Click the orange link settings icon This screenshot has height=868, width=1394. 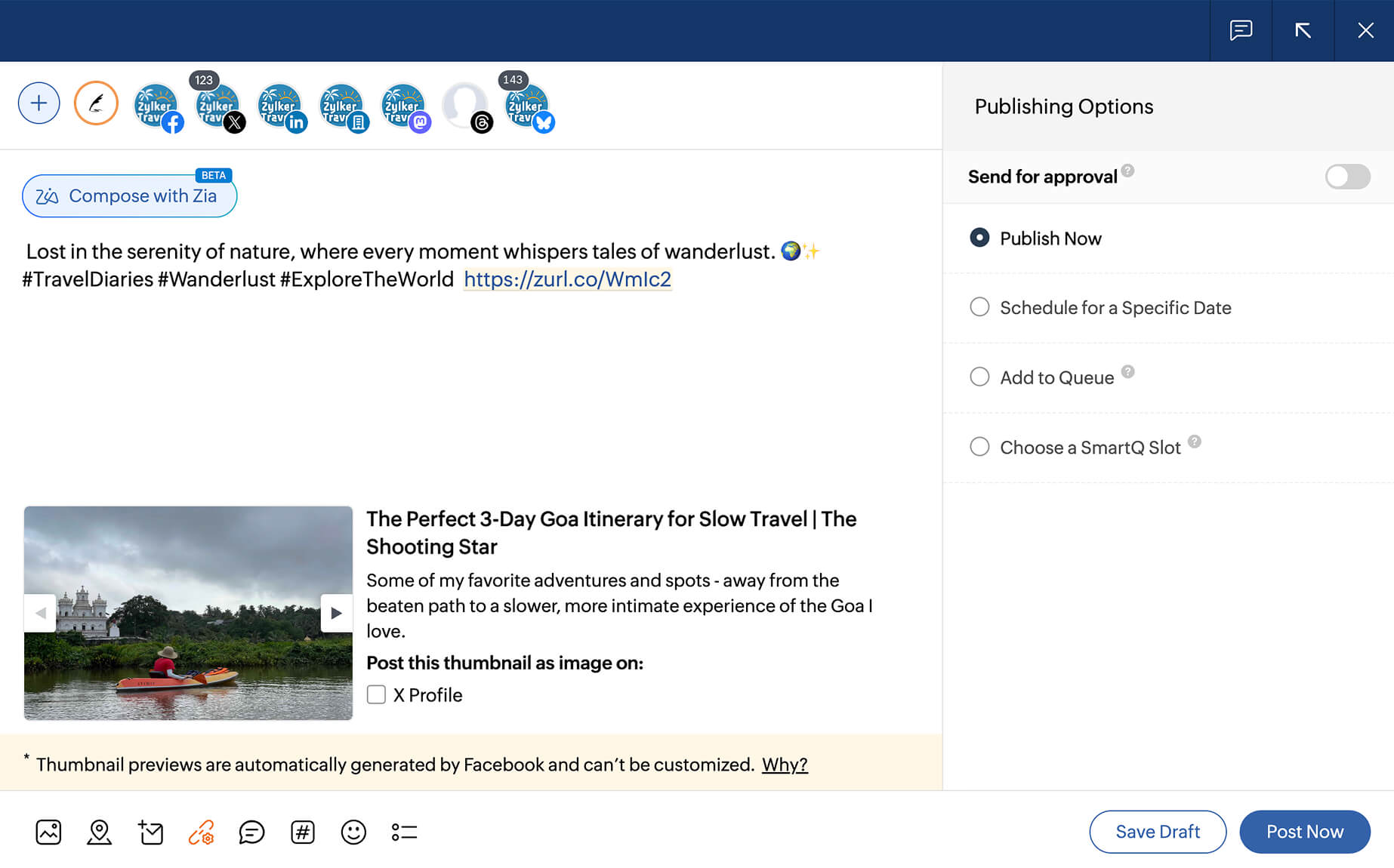(x=201, y=832)
